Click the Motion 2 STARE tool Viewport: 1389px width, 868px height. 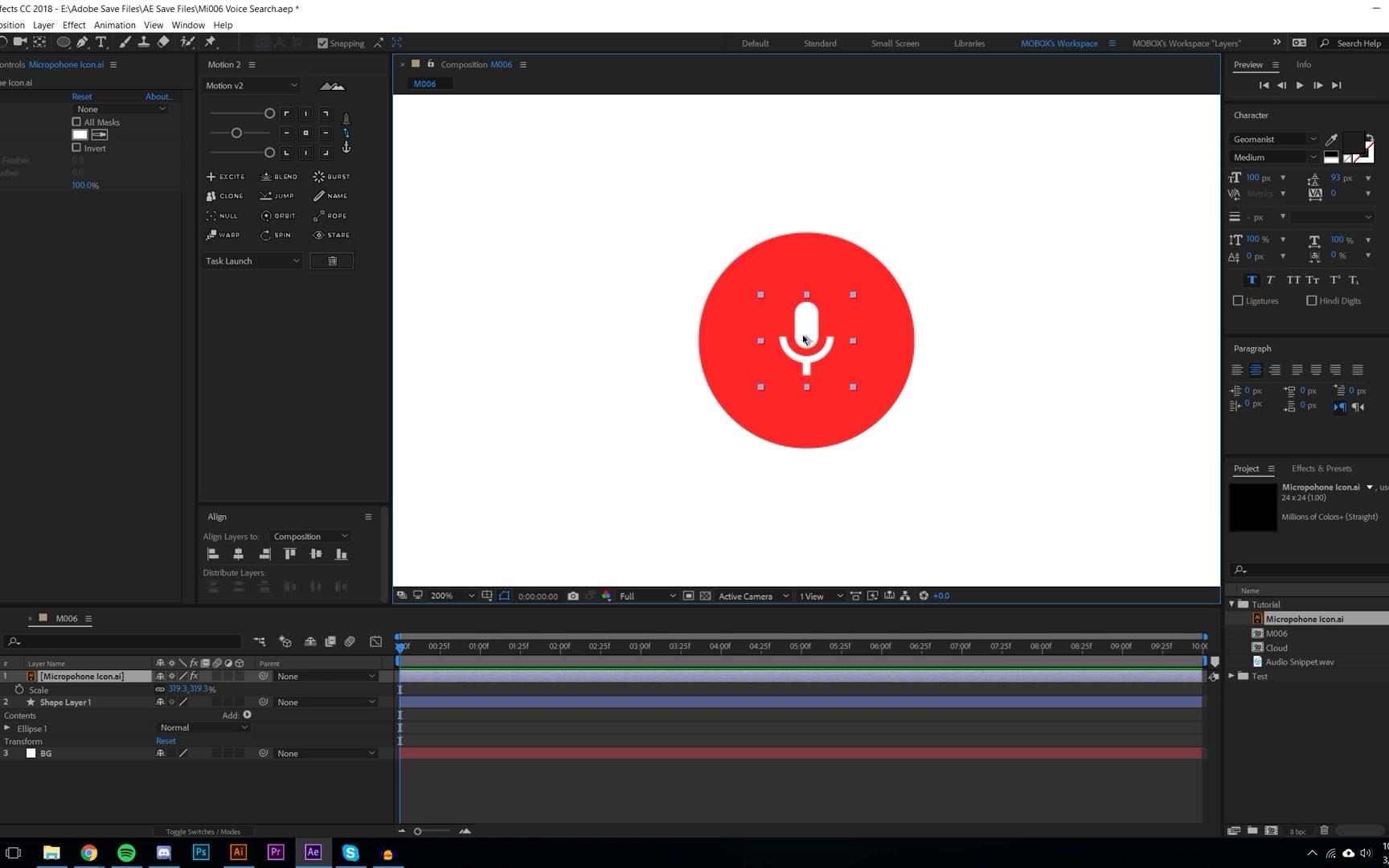click(x=332, y=235)
